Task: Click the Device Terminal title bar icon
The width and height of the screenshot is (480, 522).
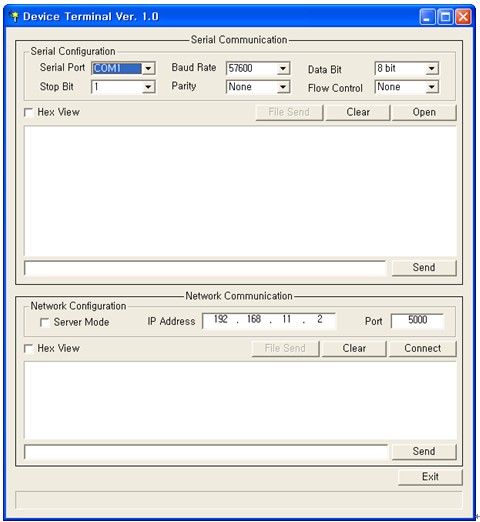Action: (x=14, y=16)
